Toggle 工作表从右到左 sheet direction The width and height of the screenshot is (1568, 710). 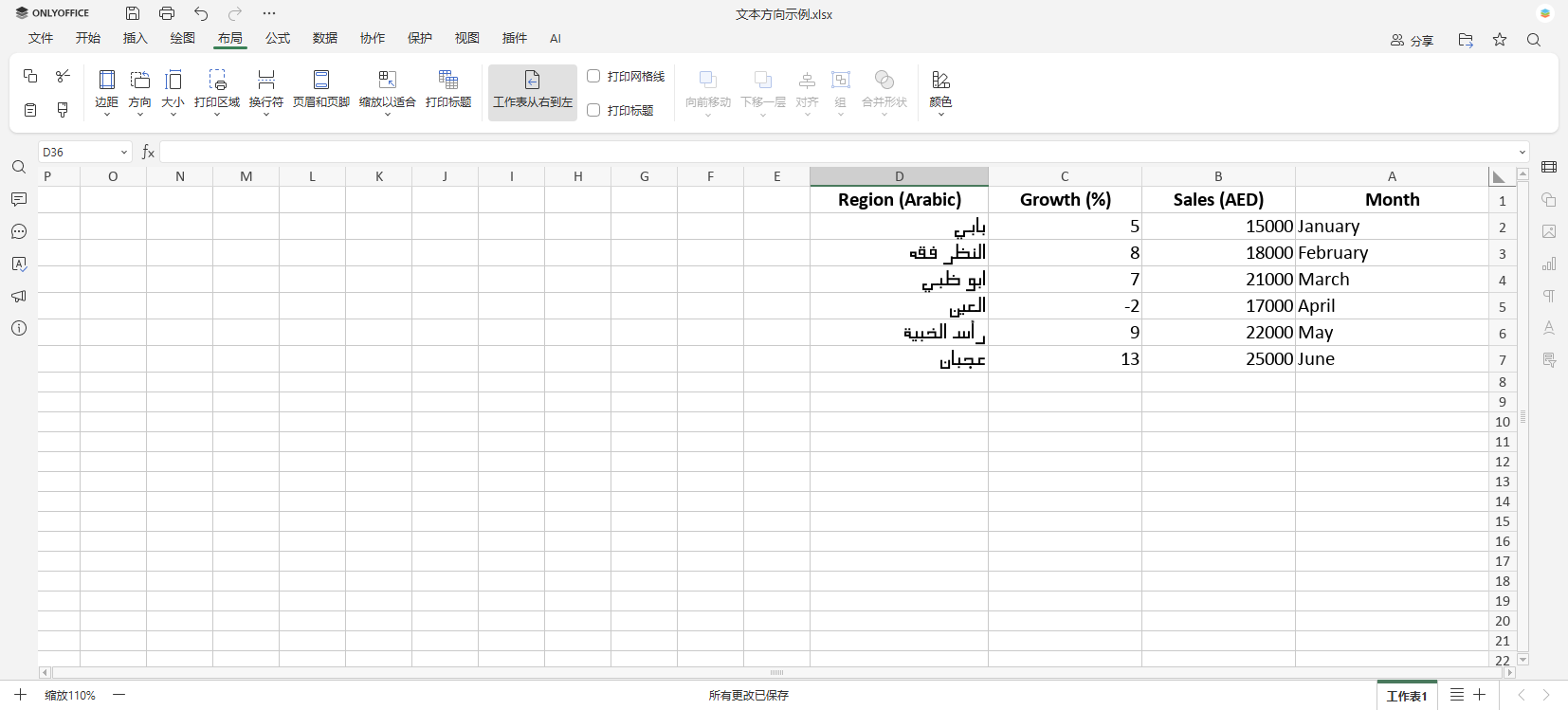click(533, 92)
